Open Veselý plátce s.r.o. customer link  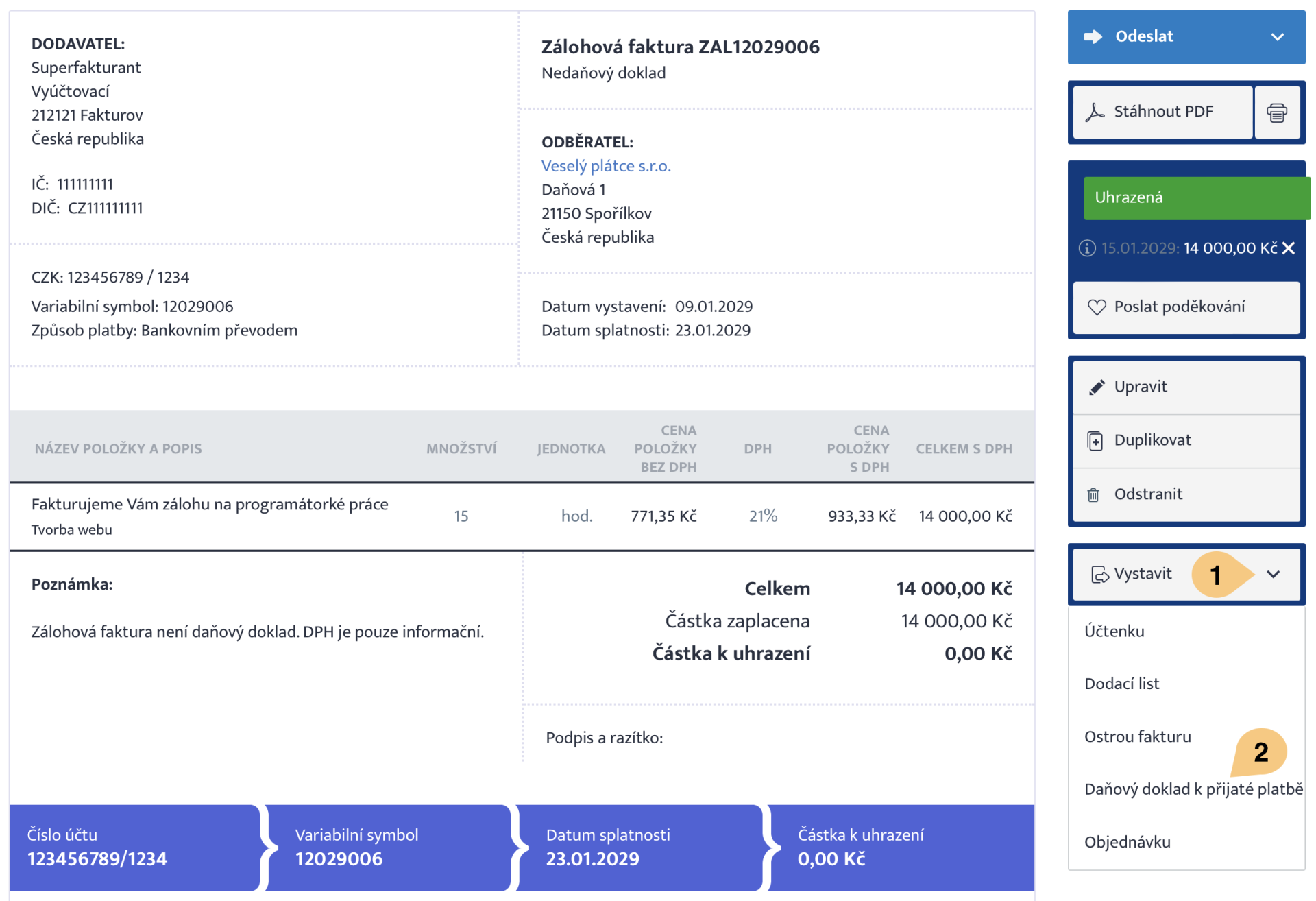click(x=606, y=166)
